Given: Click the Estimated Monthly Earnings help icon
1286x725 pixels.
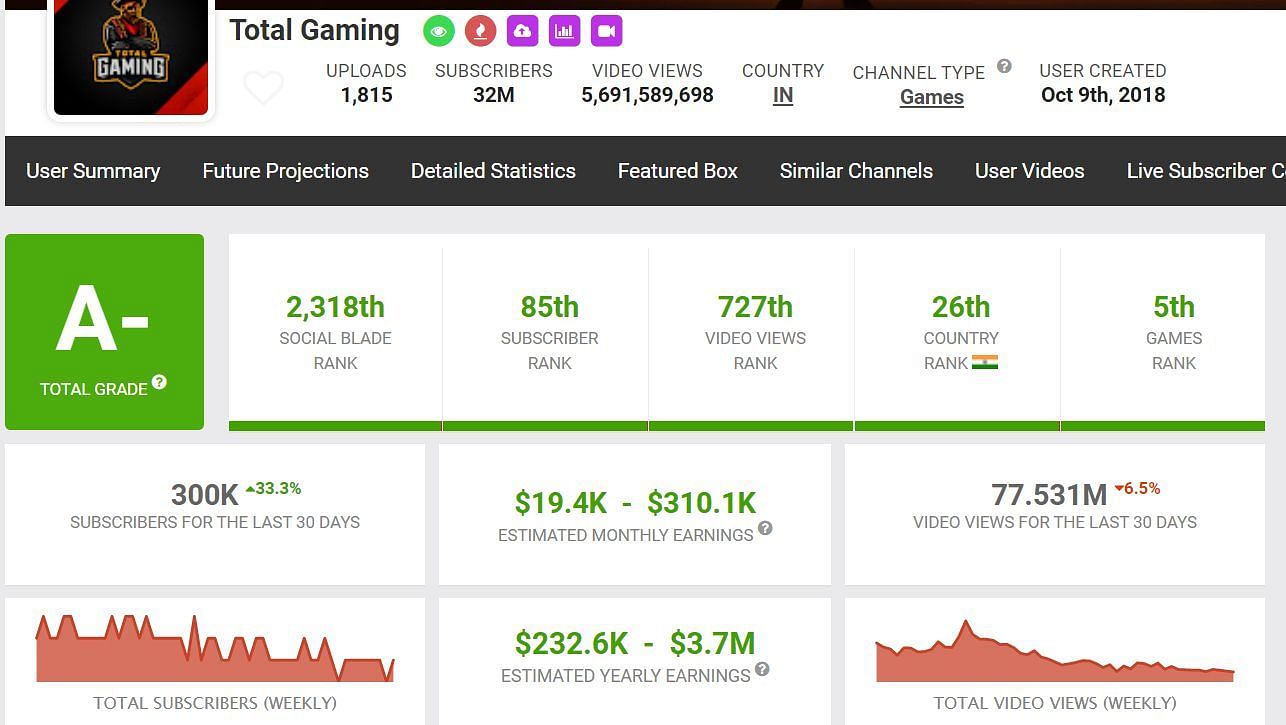Looking at the screenshot, I should tap(765, 528).
